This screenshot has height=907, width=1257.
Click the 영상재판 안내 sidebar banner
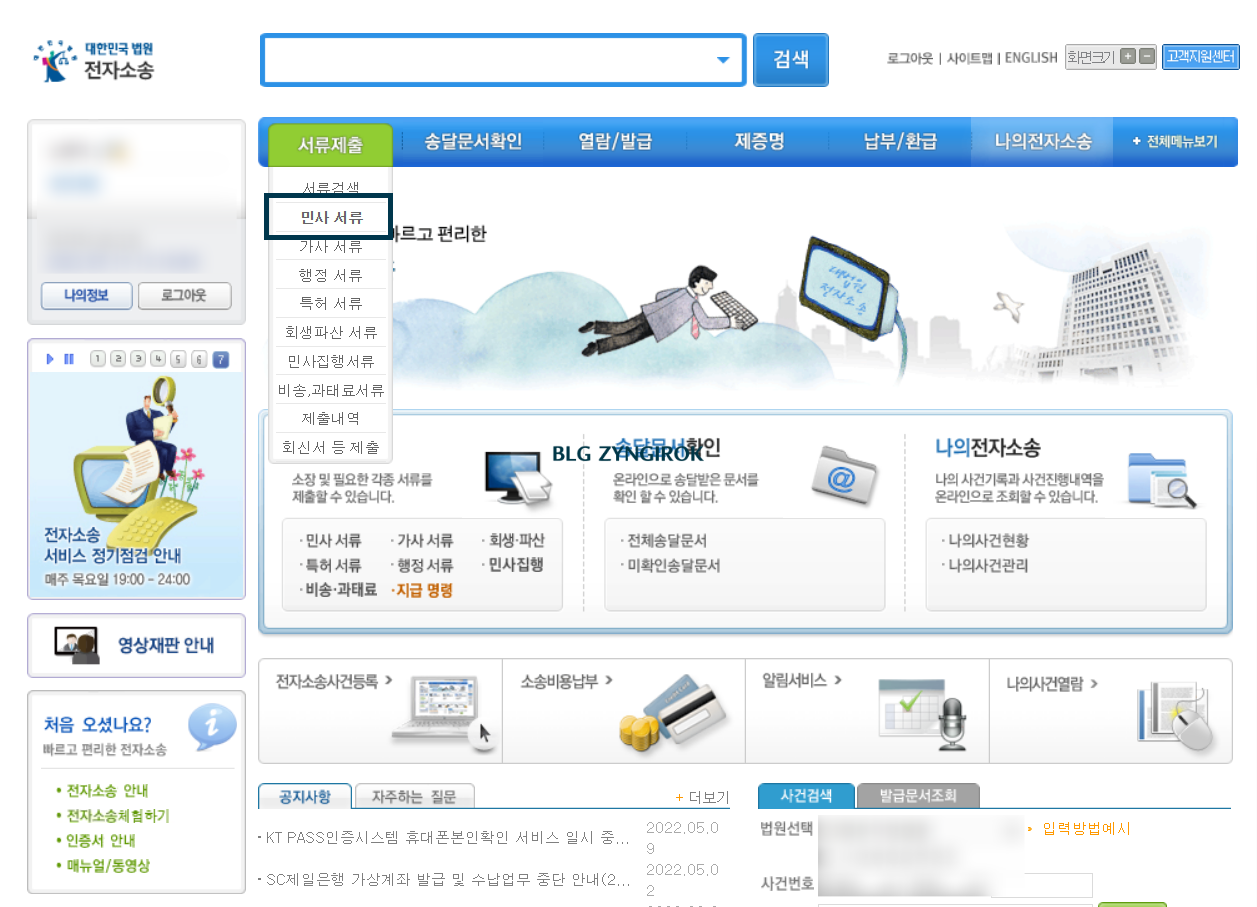136,645
